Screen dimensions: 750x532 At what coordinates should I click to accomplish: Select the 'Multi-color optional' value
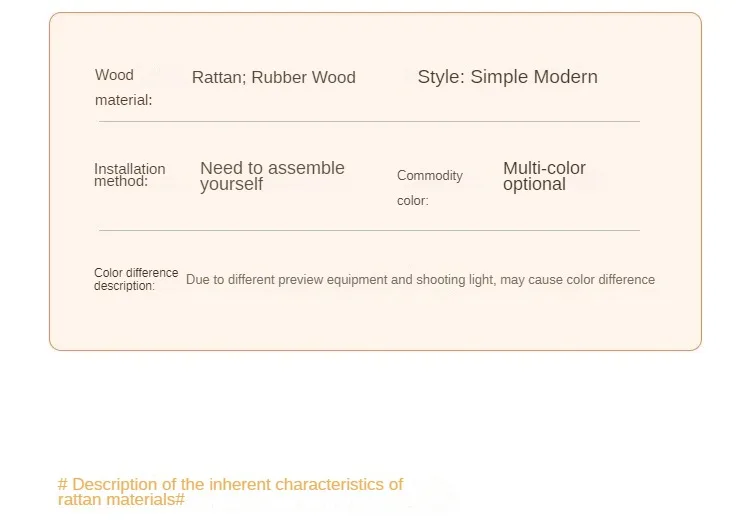(544, 176)
